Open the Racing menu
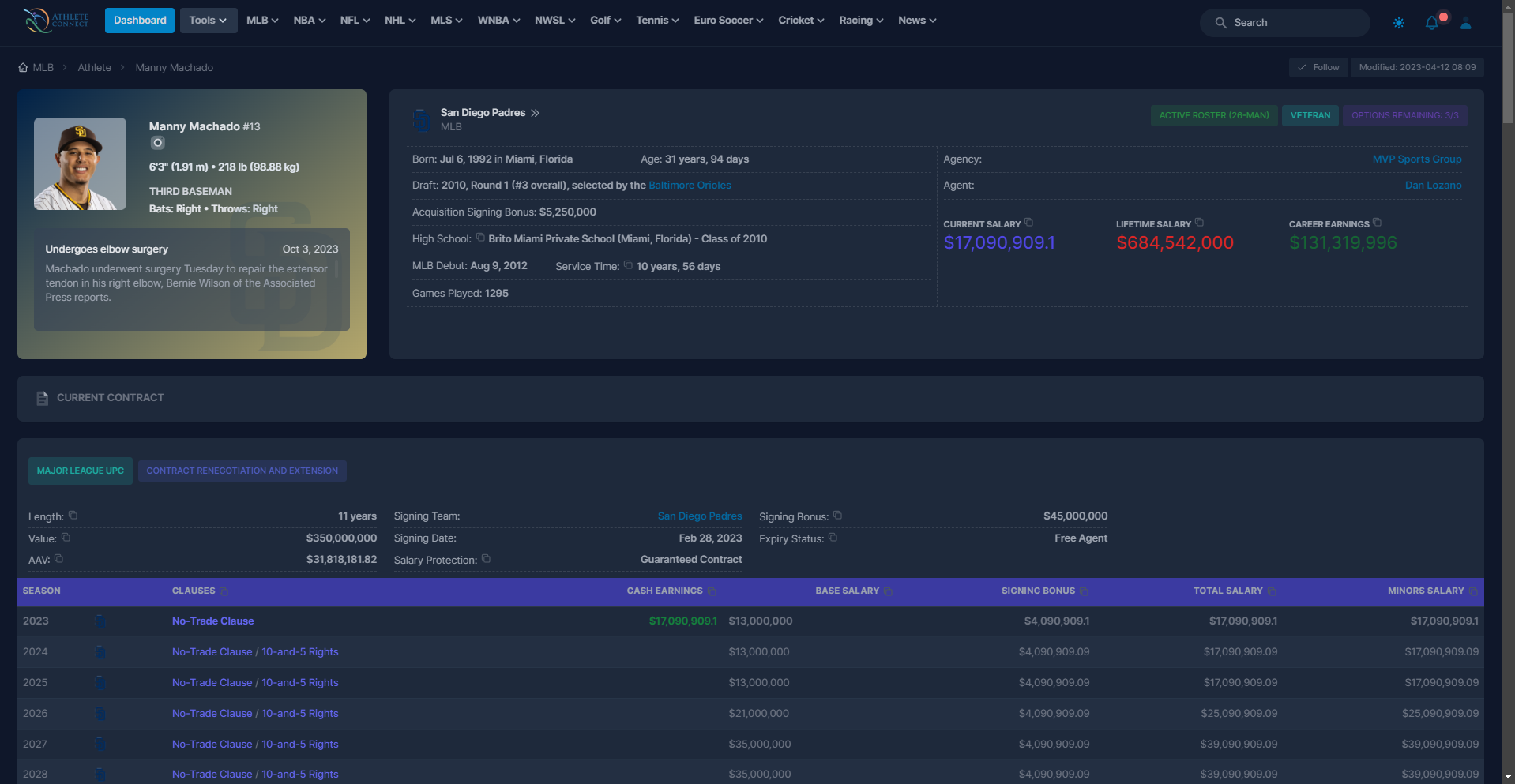The width and height of the screenshot is (1515, 784). (861, 21)
